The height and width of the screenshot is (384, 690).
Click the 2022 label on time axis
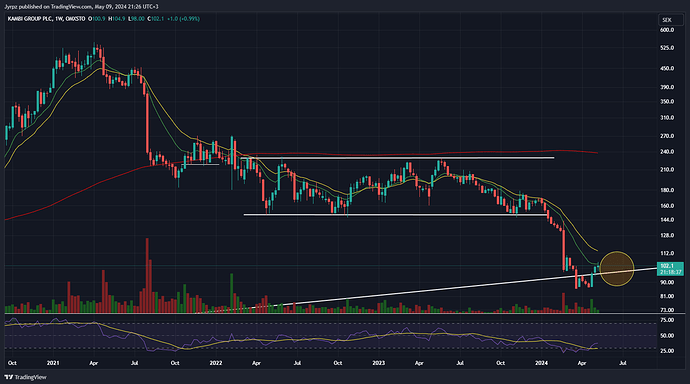pos(216,363)
